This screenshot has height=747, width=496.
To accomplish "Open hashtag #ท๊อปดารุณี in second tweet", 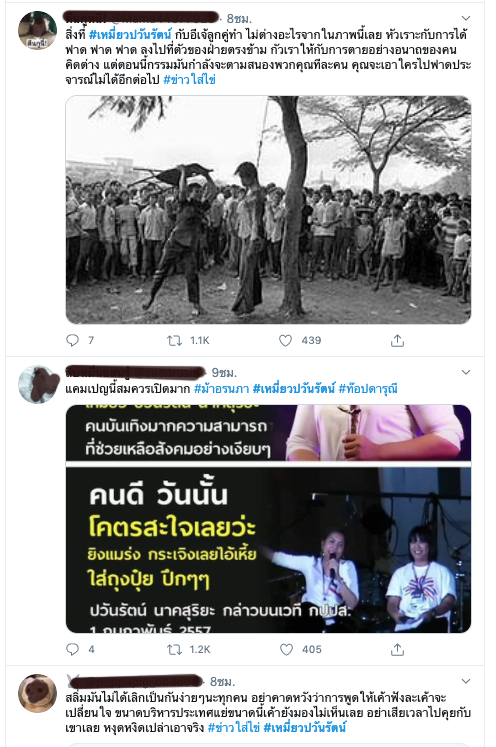I will coord(368,389).
